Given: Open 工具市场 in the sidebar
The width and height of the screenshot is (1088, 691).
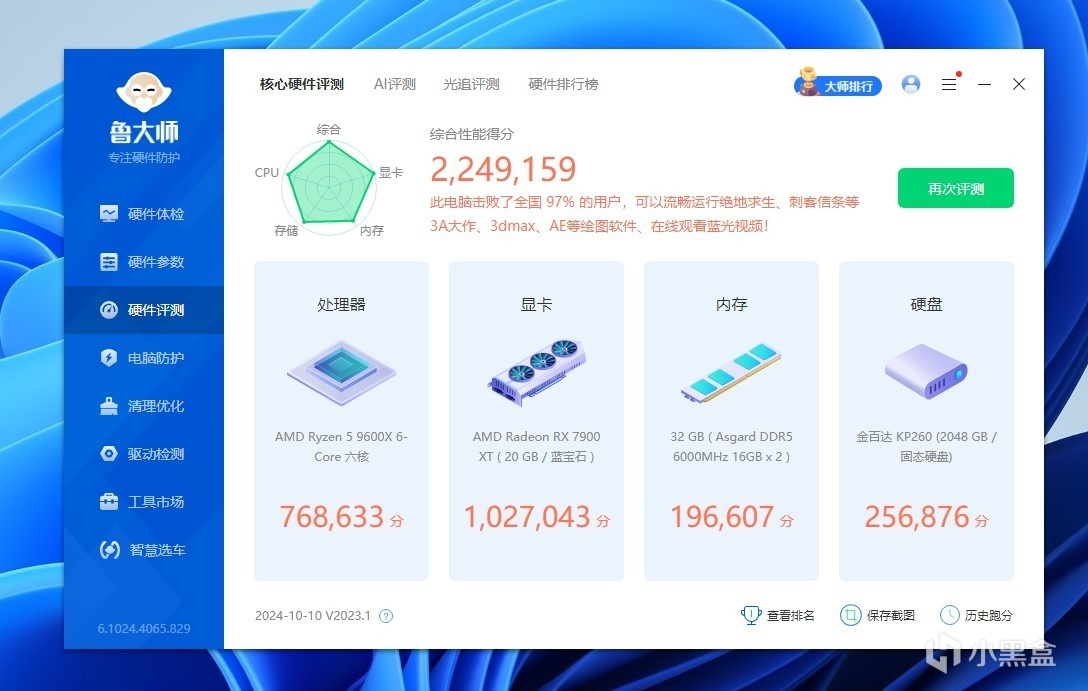Looking at the screenshot, I should tap(144, 502).
